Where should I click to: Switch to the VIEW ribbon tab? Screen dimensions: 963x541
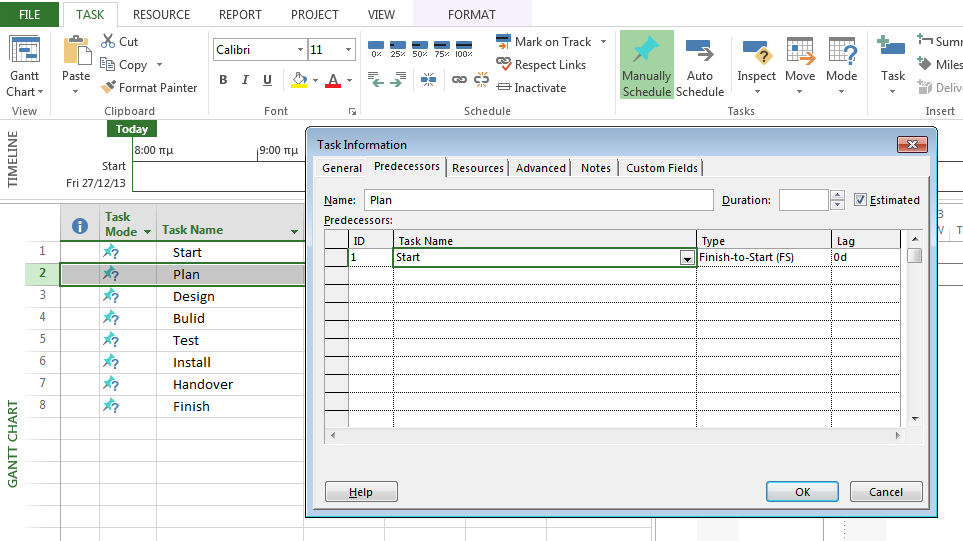381,14
